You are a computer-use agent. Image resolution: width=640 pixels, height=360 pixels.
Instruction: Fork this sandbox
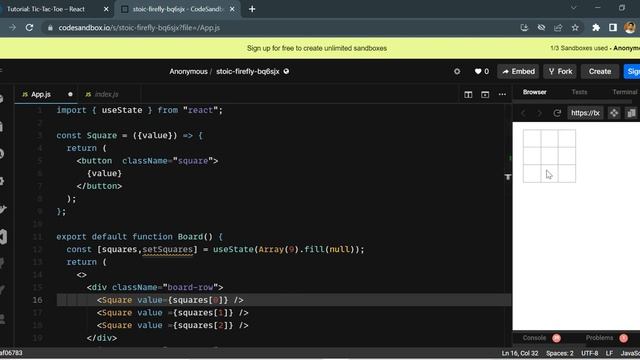(560, 71)
